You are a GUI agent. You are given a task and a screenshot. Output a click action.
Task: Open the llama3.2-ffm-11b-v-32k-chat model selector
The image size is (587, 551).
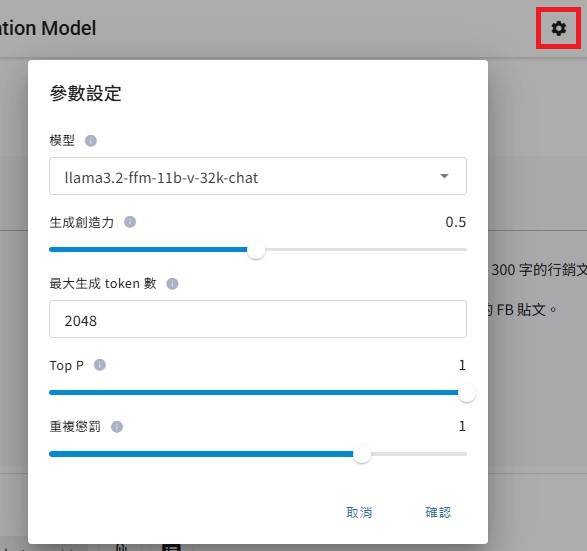pyautogui.click(x=258, y=176)
